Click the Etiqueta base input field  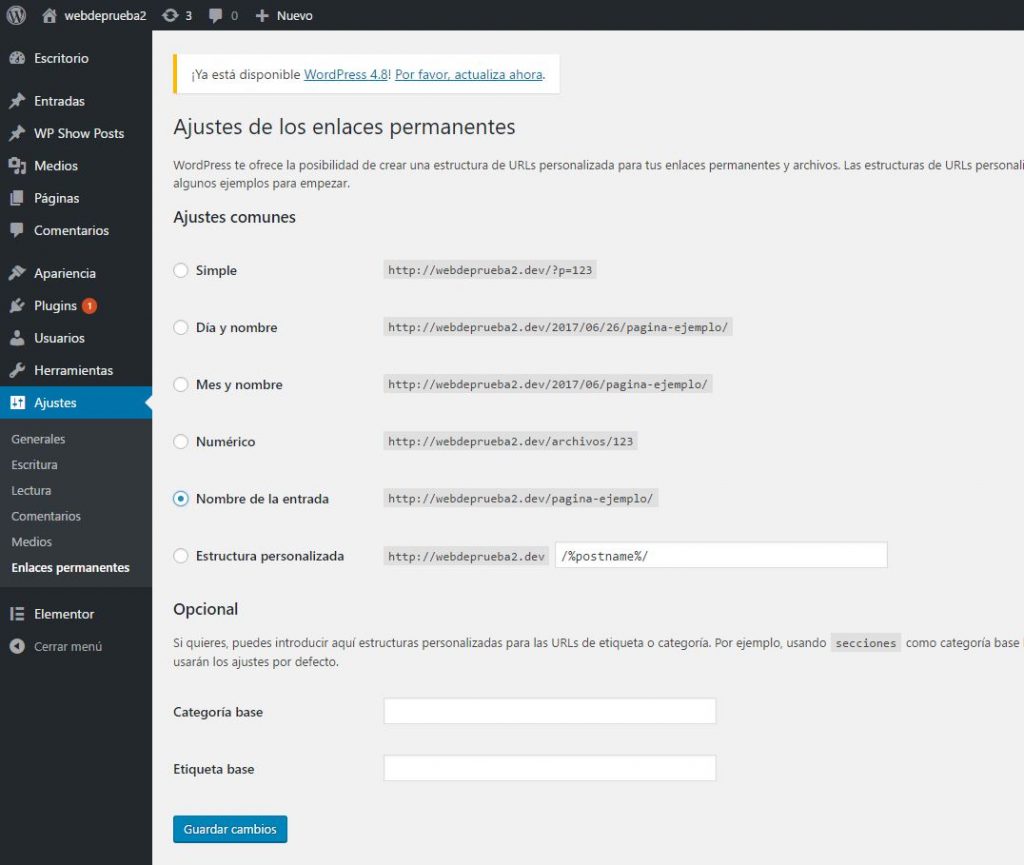(550, 768)
